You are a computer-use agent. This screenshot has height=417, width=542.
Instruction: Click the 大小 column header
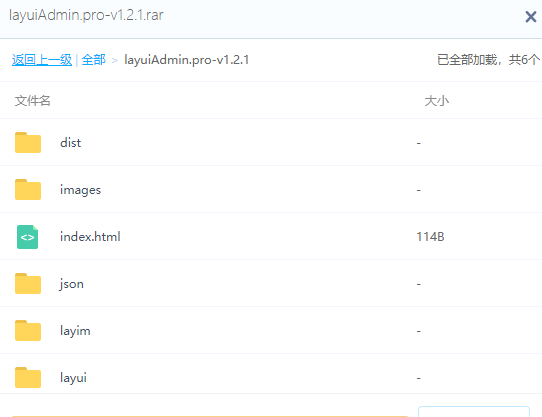(x=437, y=101)
